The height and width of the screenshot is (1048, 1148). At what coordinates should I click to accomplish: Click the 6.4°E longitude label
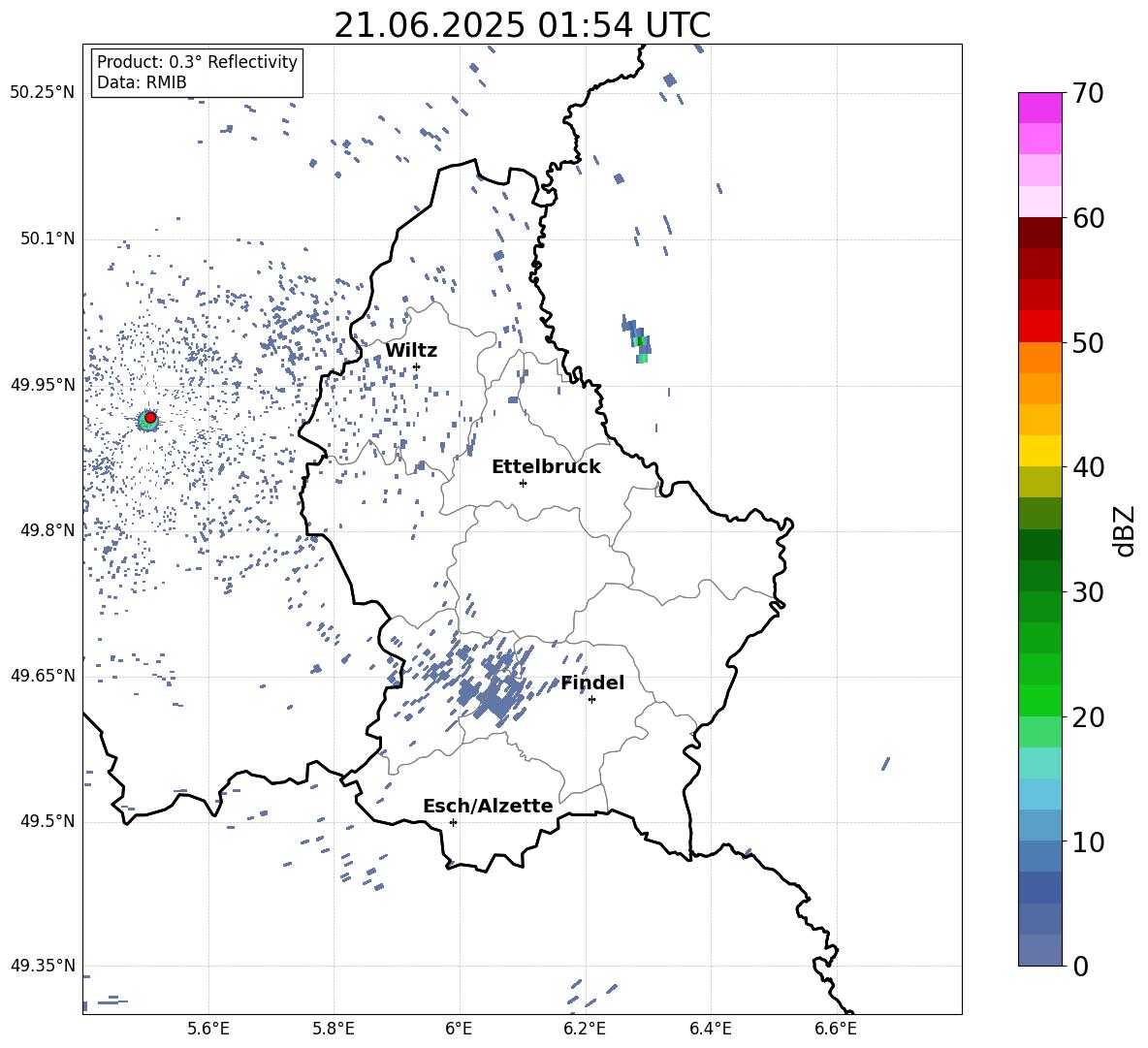tap(710, 1029)
